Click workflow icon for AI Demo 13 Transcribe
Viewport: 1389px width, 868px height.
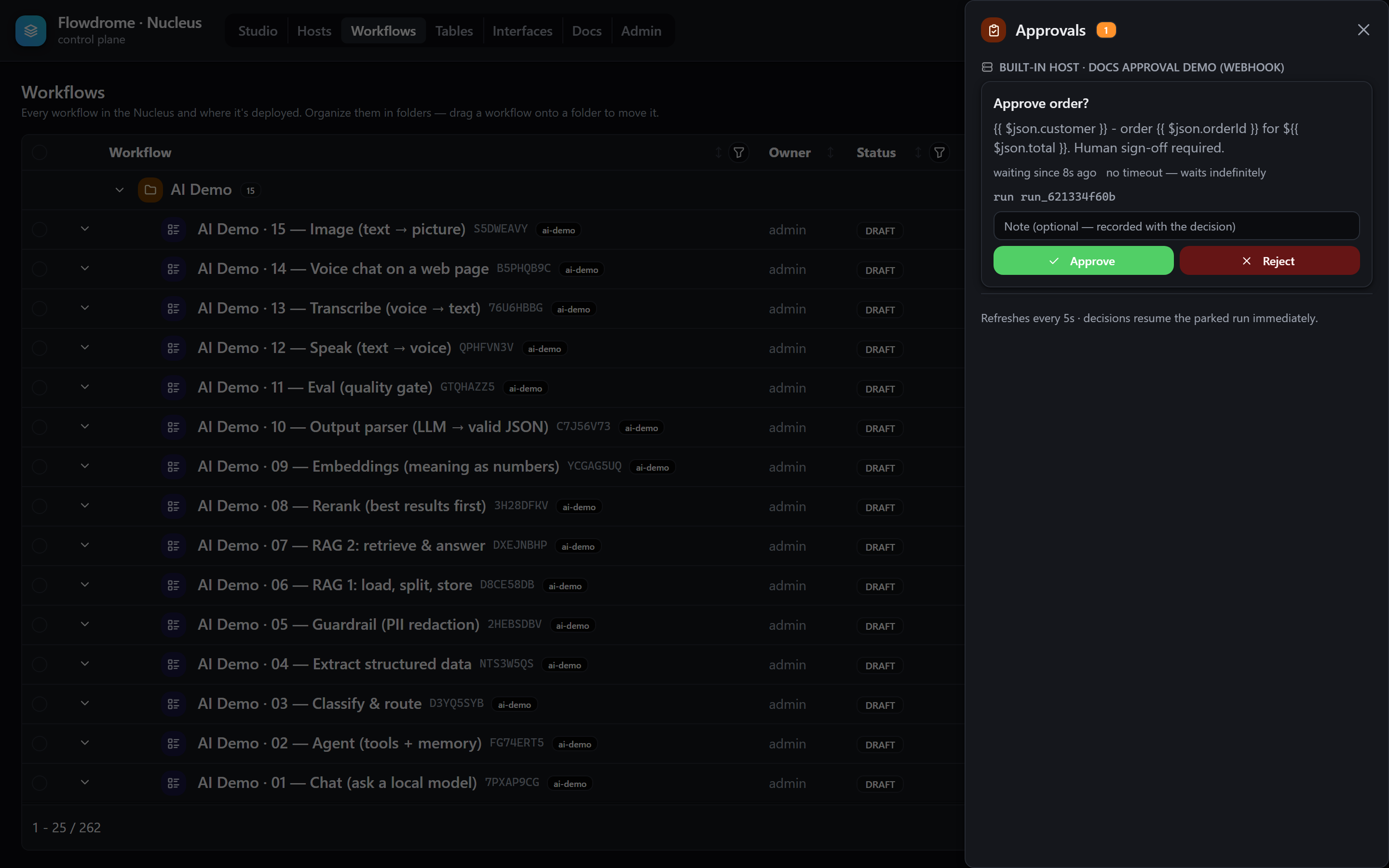tap(173, 309)
